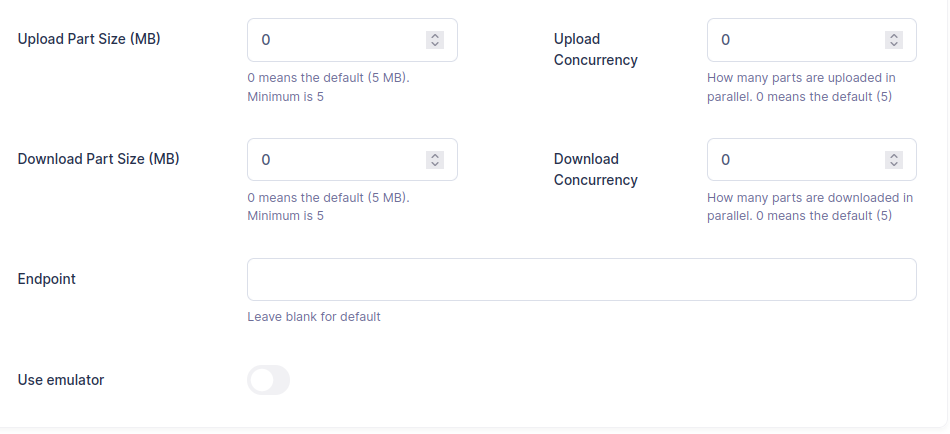This screenshot has width=950, height=434.
Task: Click the Upload Part Size (MB) label
Action: (89, 39)
